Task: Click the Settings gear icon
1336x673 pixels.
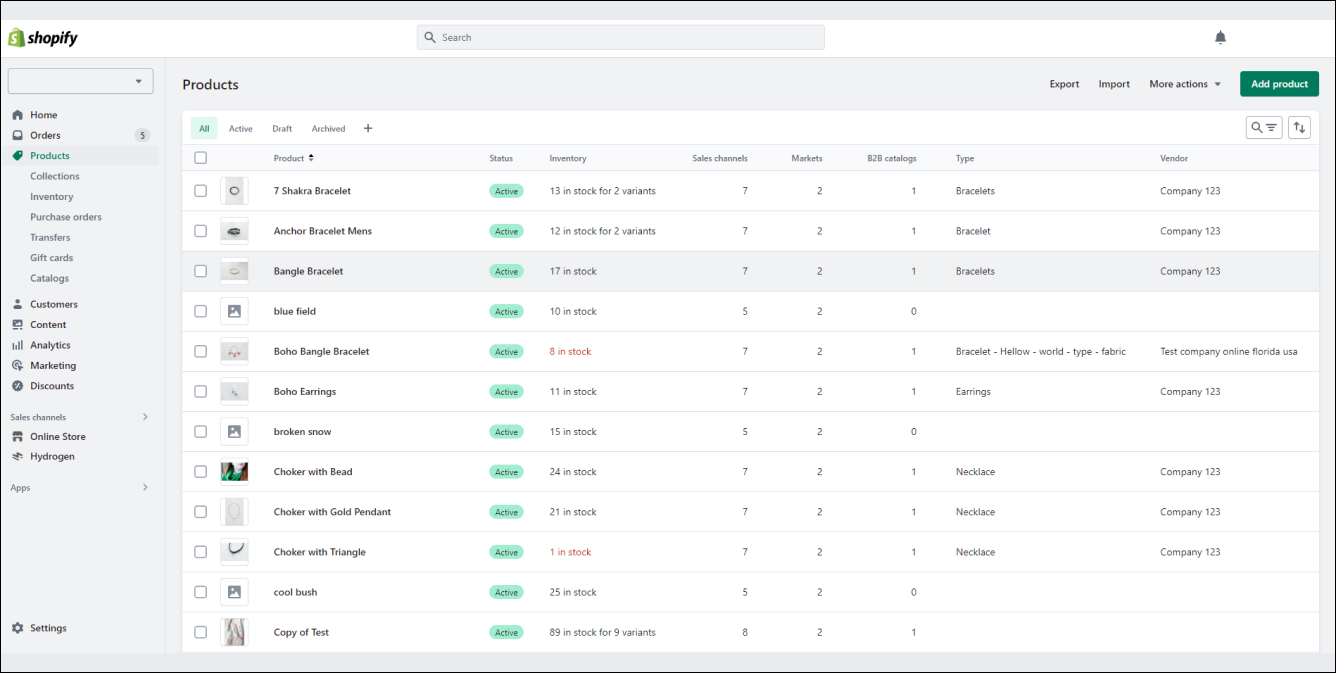Action: 17,628
